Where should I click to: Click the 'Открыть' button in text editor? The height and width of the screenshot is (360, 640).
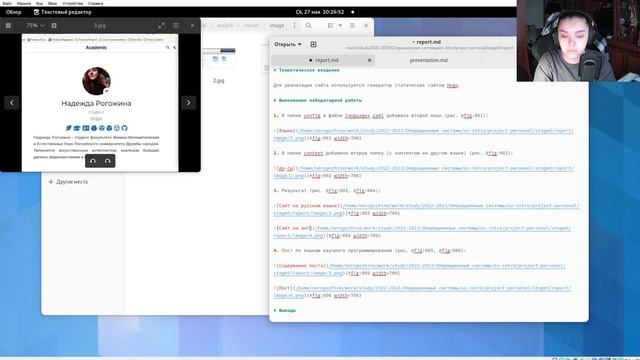click(x=284, y=44)
